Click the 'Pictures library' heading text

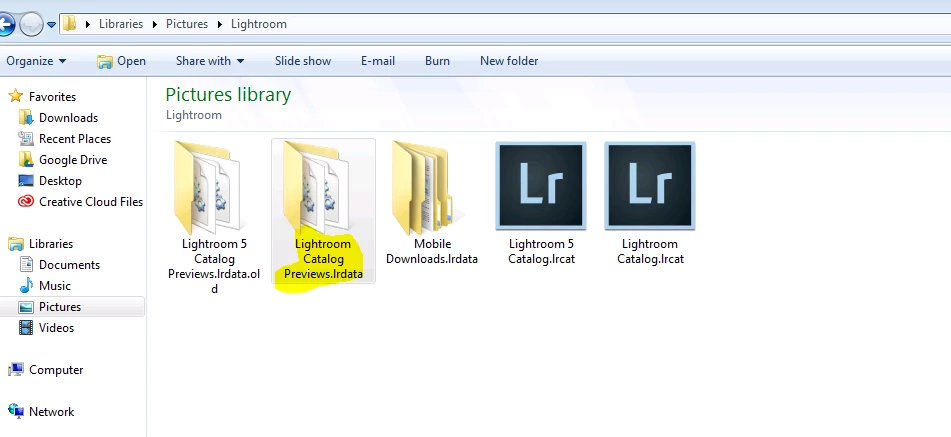228,95
